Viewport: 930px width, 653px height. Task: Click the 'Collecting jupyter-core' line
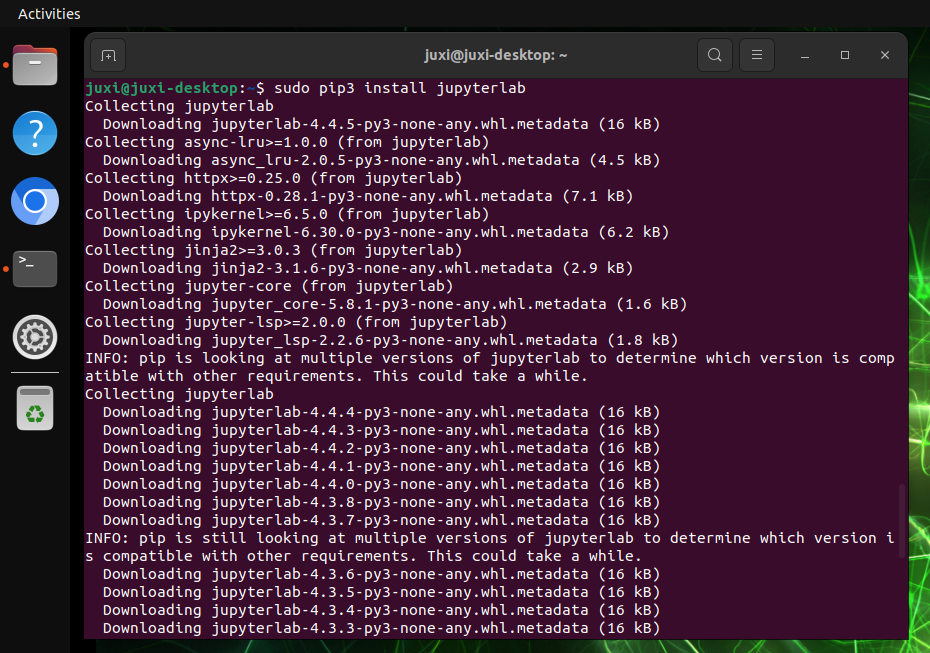tap(269, 286)
